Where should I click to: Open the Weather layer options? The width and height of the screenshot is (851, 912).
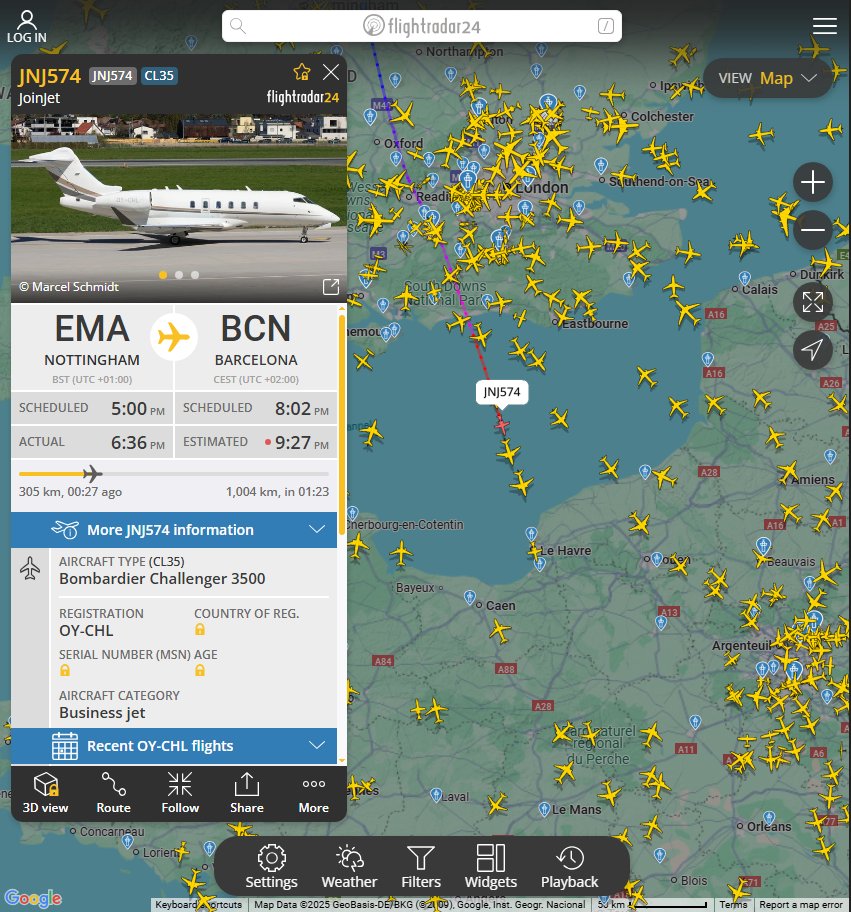tap(349, 867)
